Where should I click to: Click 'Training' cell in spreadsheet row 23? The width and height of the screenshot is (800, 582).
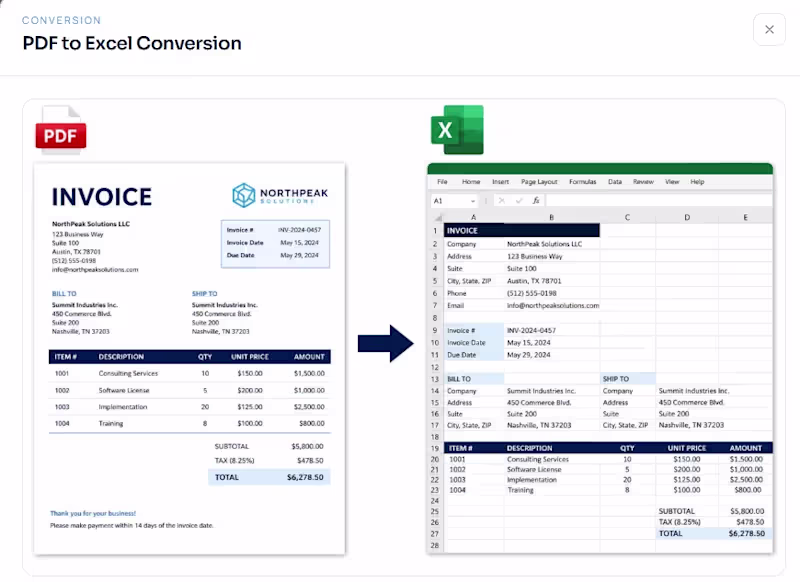pyautogui.click(x=552, y=490)
